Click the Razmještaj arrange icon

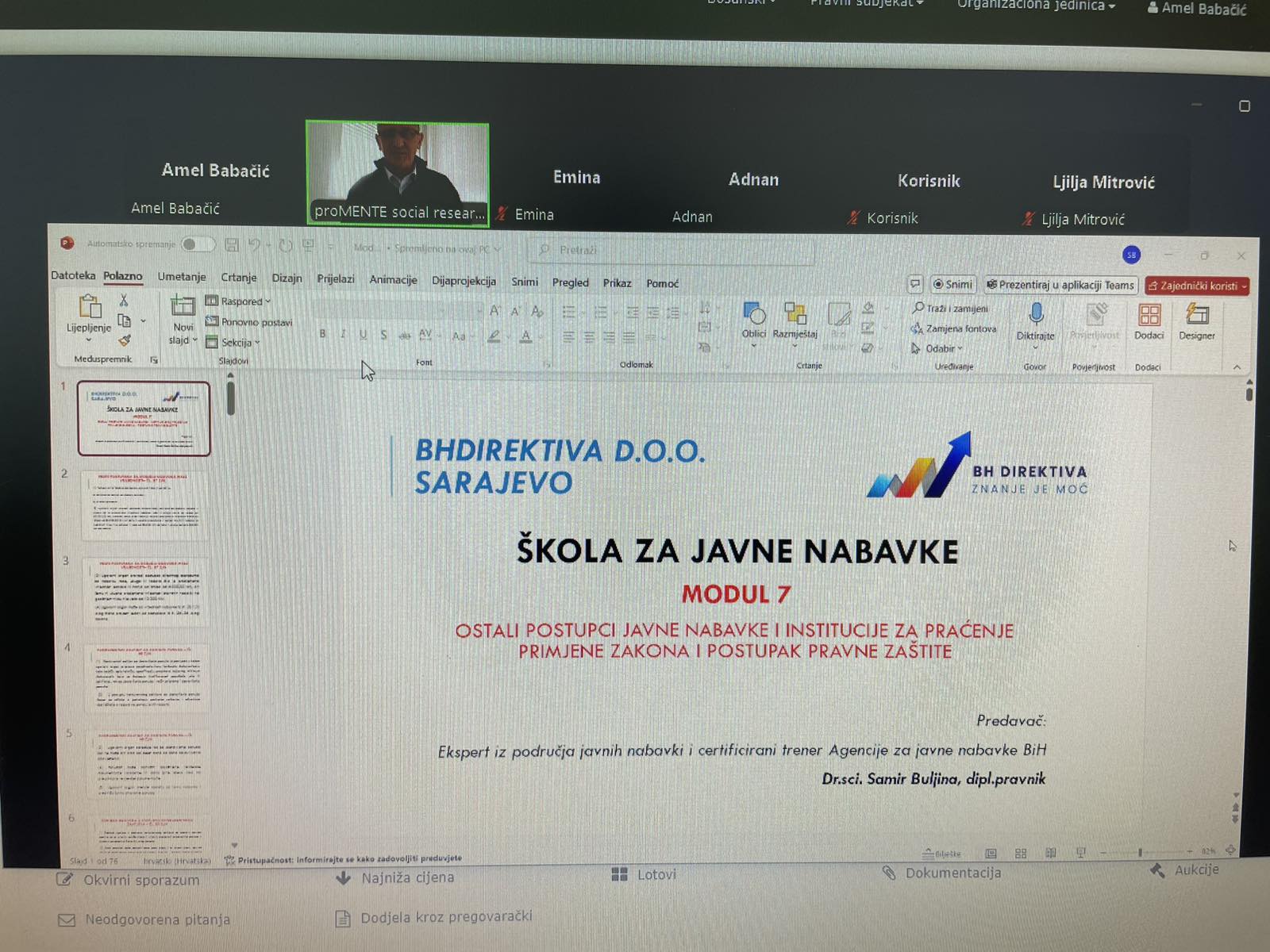pos(795,314)
